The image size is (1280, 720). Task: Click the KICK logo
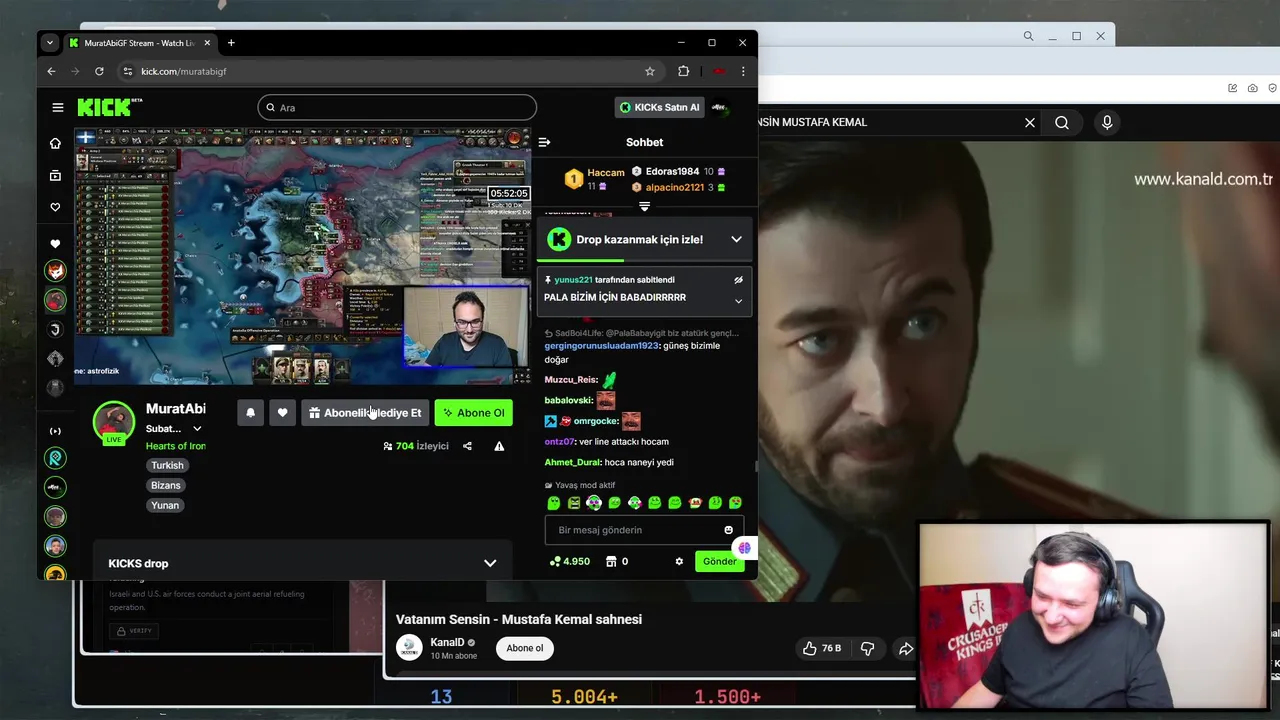(x=104, y=107)
